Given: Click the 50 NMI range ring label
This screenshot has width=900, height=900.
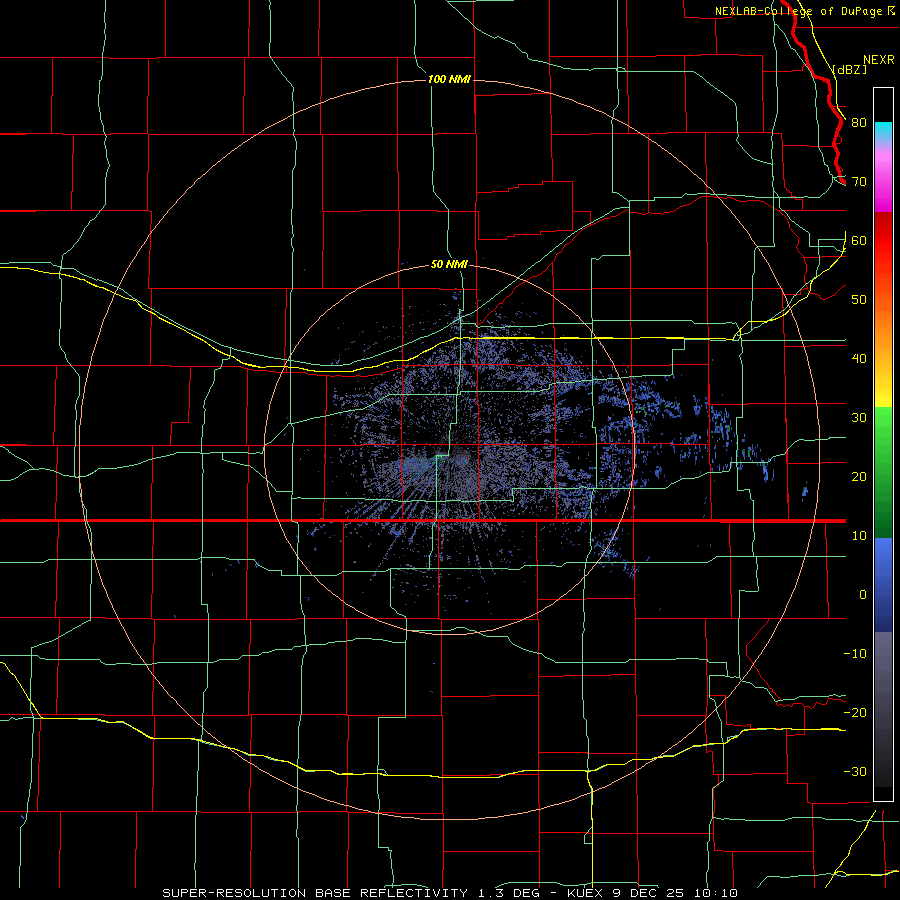Looking at the screenshot, I should pos(449,265).
